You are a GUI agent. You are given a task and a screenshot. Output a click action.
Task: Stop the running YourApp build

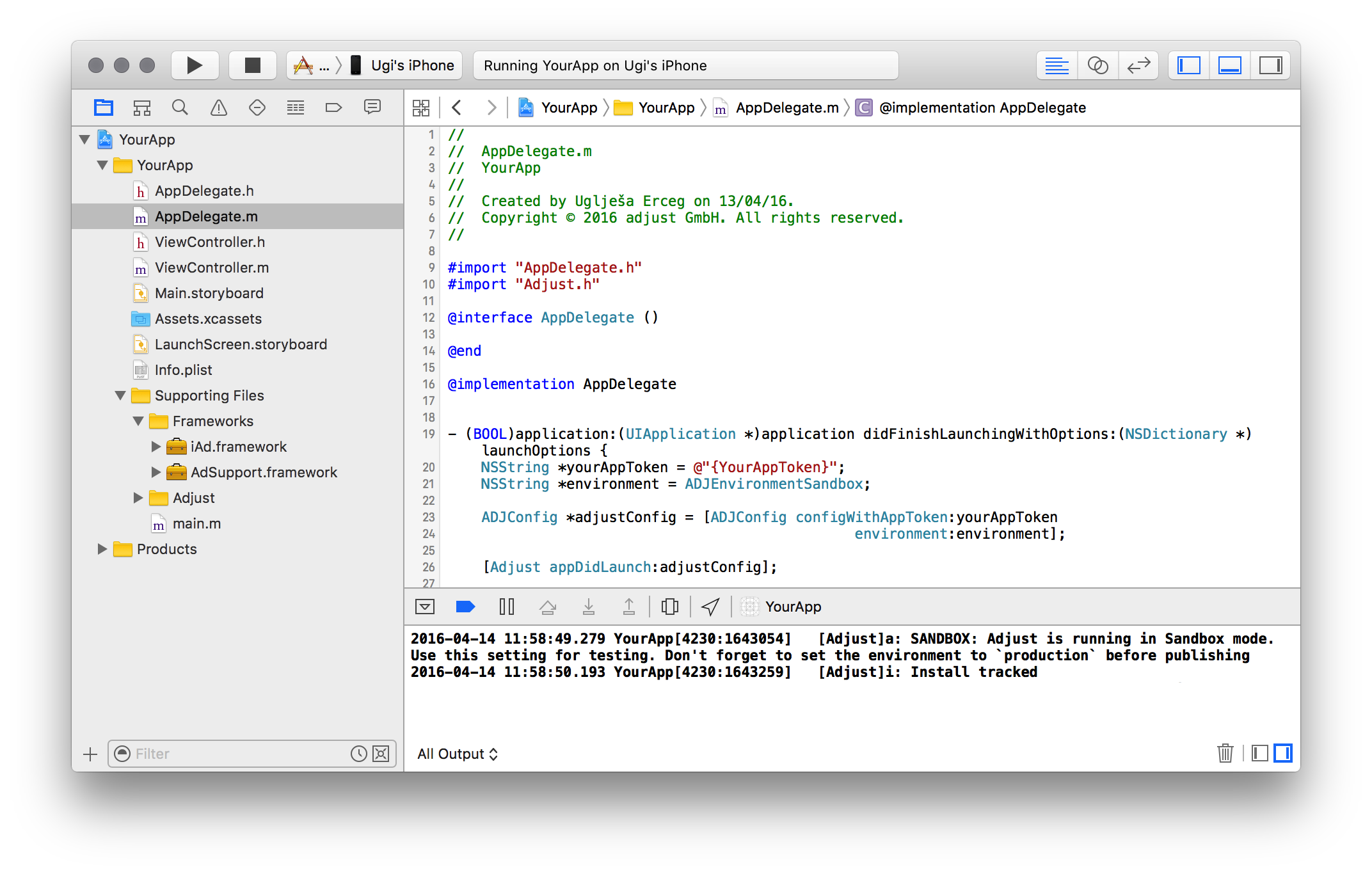(253, 65)
